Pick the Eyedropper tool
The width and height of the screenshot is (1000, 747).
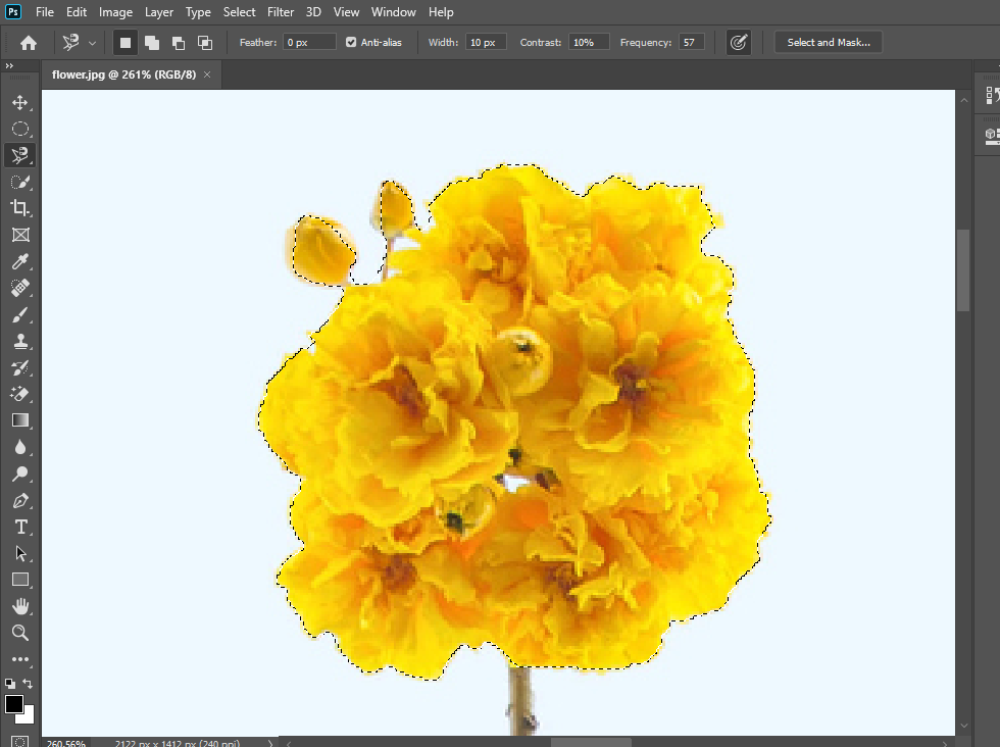20,262
